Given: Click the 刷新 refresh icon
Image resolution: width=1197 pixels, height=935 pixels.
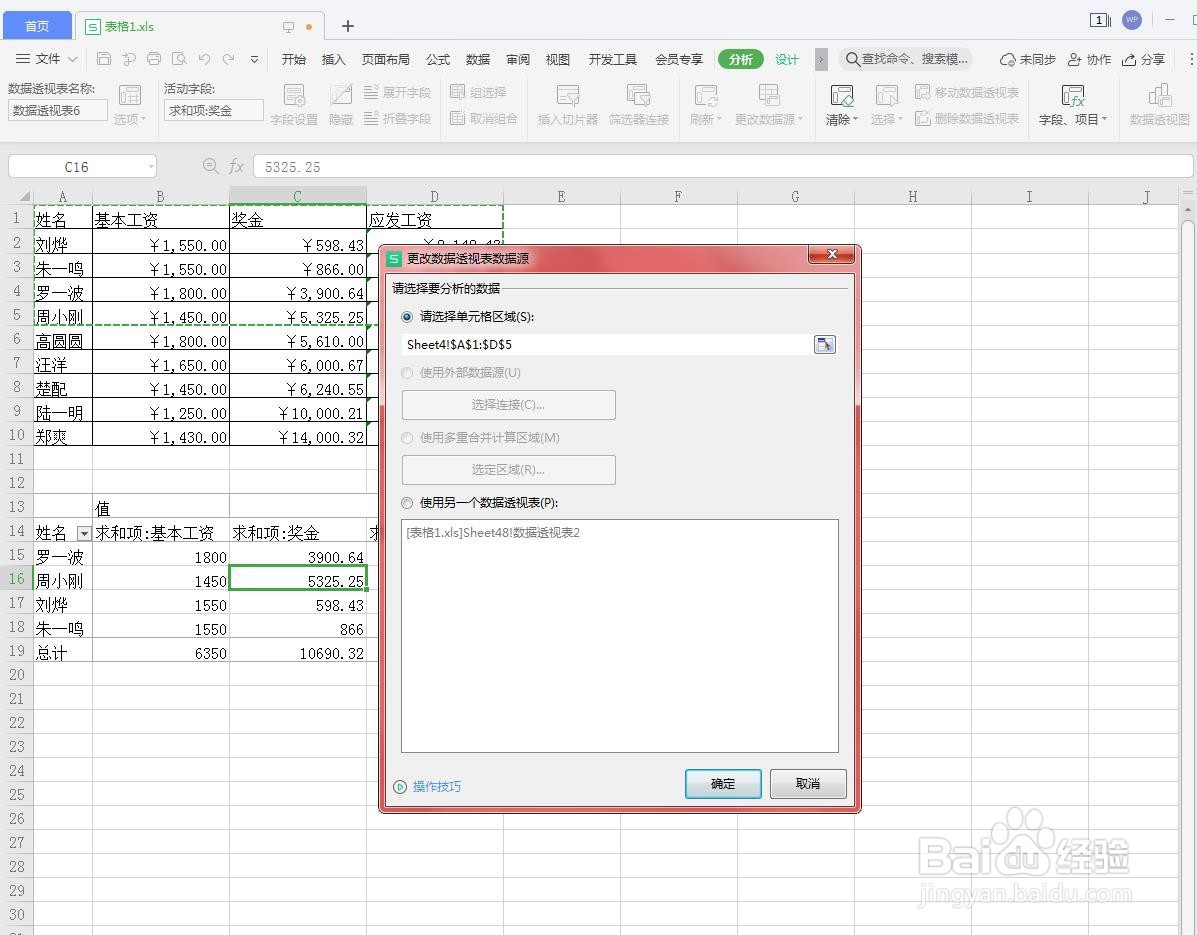Looking at the screenshot, I should point(705,95).
